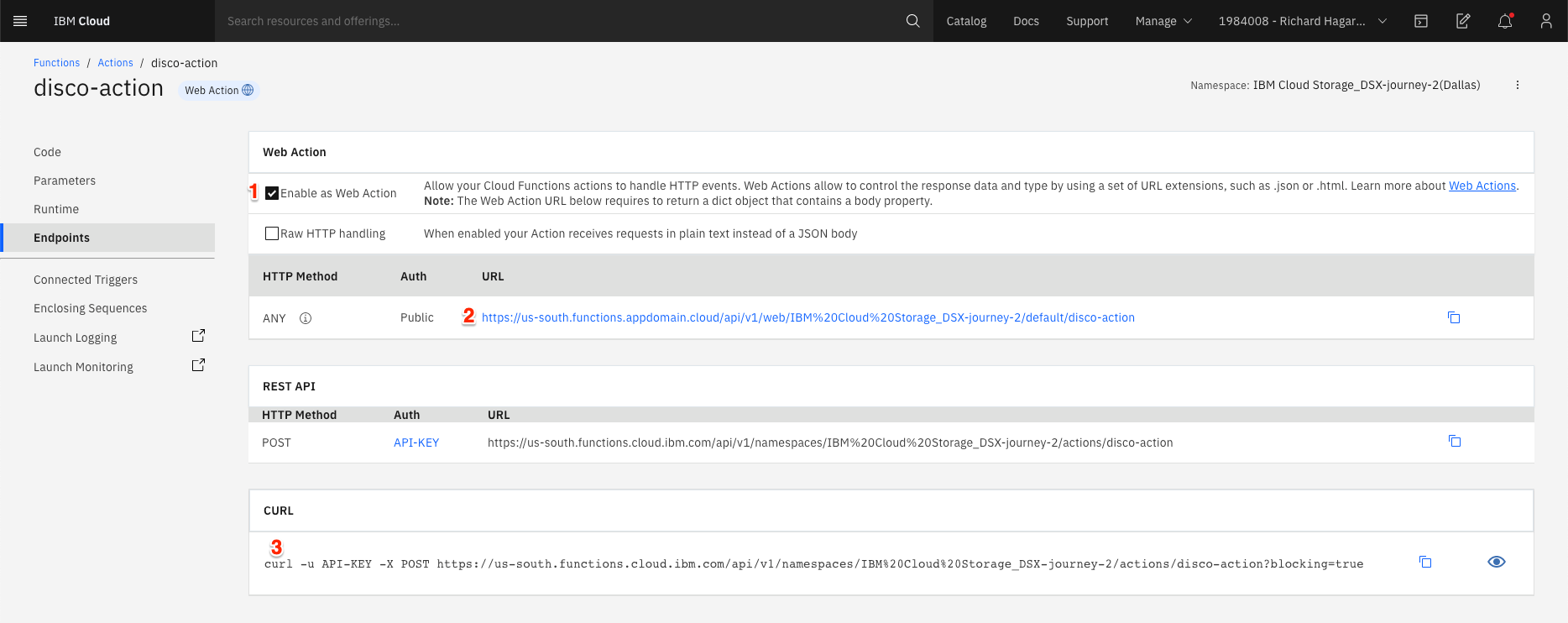This screenshot has height=623, width=1568.
Task: Go to Functions breadcrumb
Action: coord(56,63)
